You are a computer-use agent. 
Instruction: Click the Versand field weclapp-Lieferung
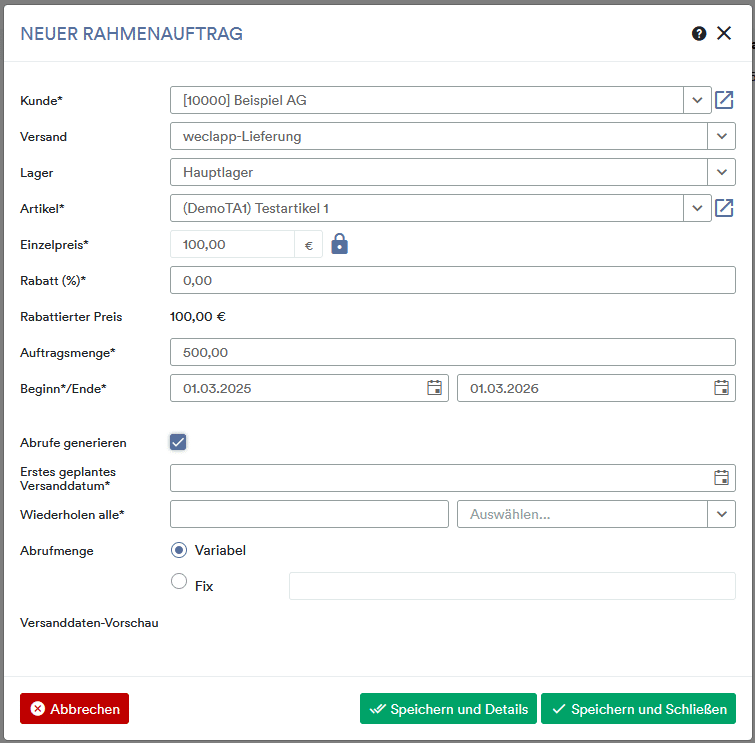tap(439, 136)
